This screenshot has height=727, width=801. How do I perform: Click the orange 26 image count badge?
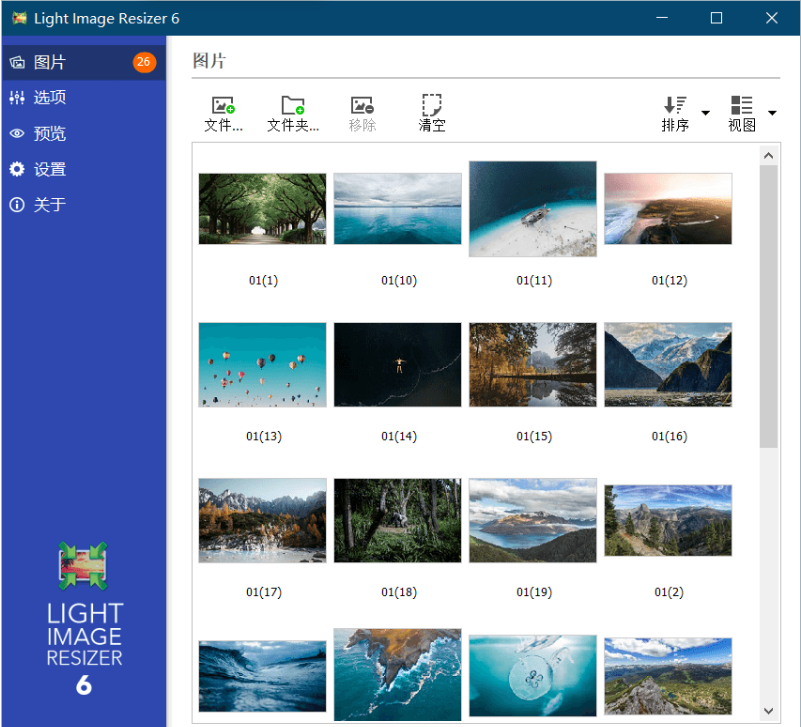pyautogui.click(x=144, y=62)
